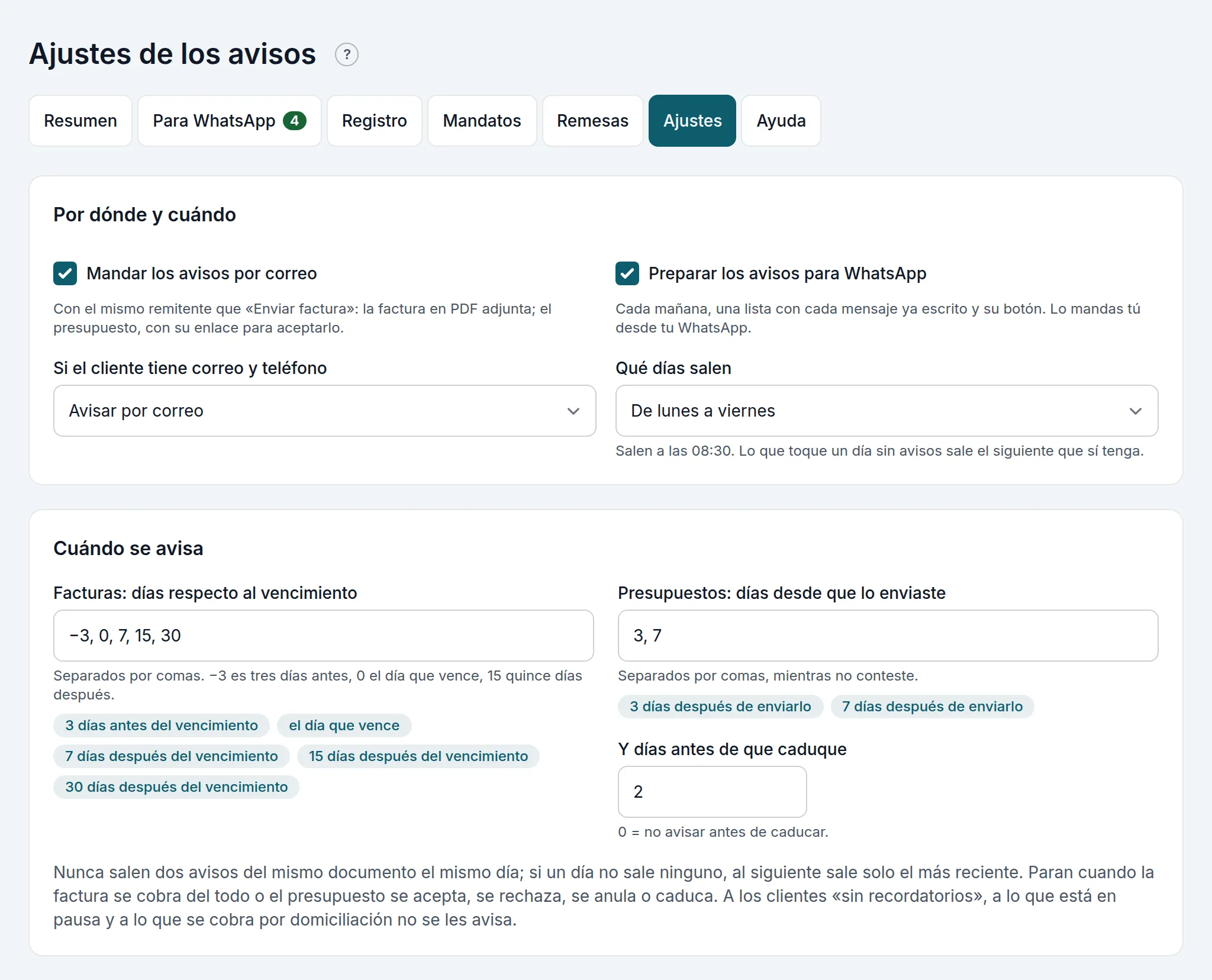Click the days before expiry field showing 2
This screenshot has height=980, width=1212.
713,792
